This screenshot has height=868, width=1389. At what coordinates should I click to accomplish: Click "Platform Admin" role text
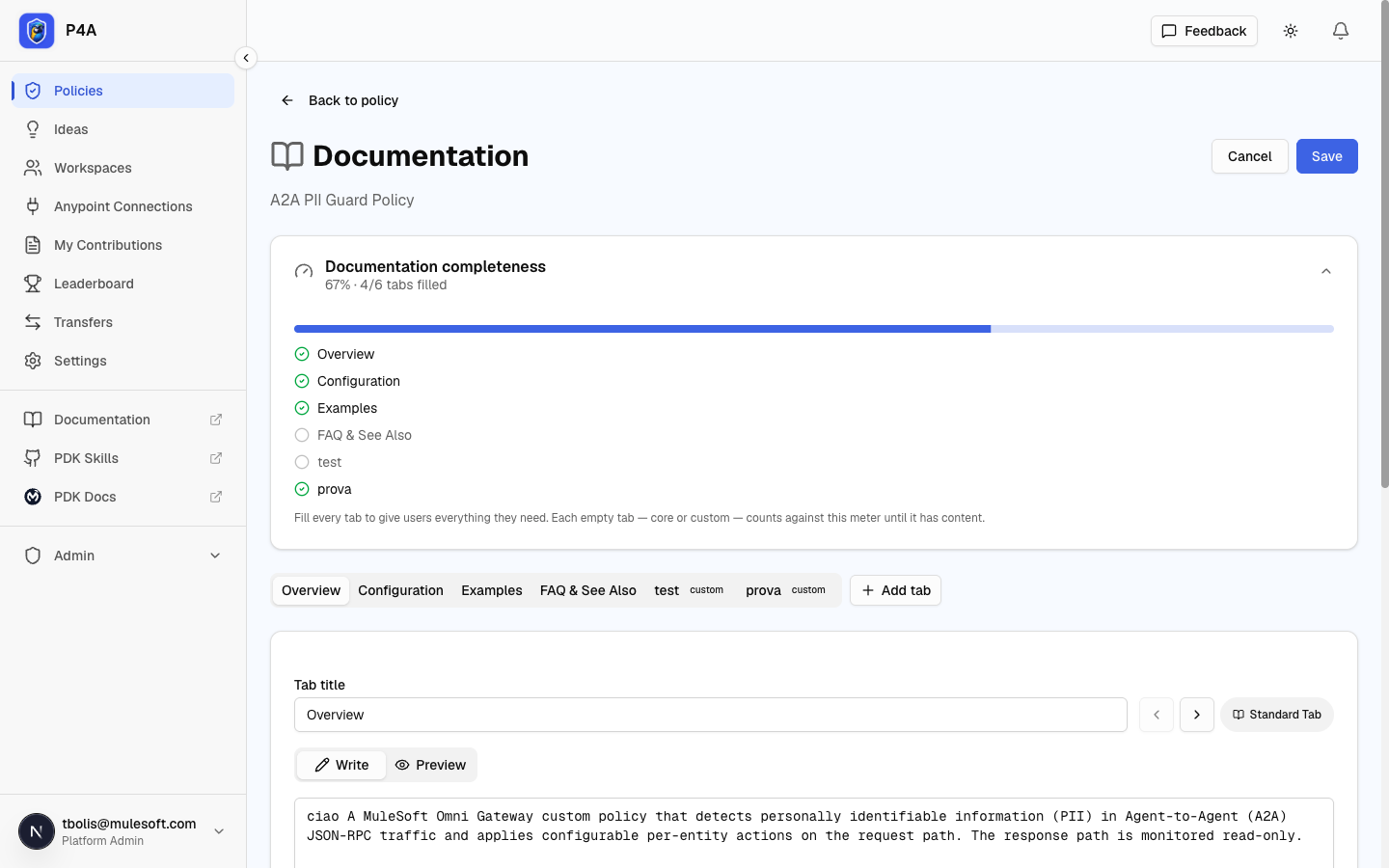(x=102, y=841)
